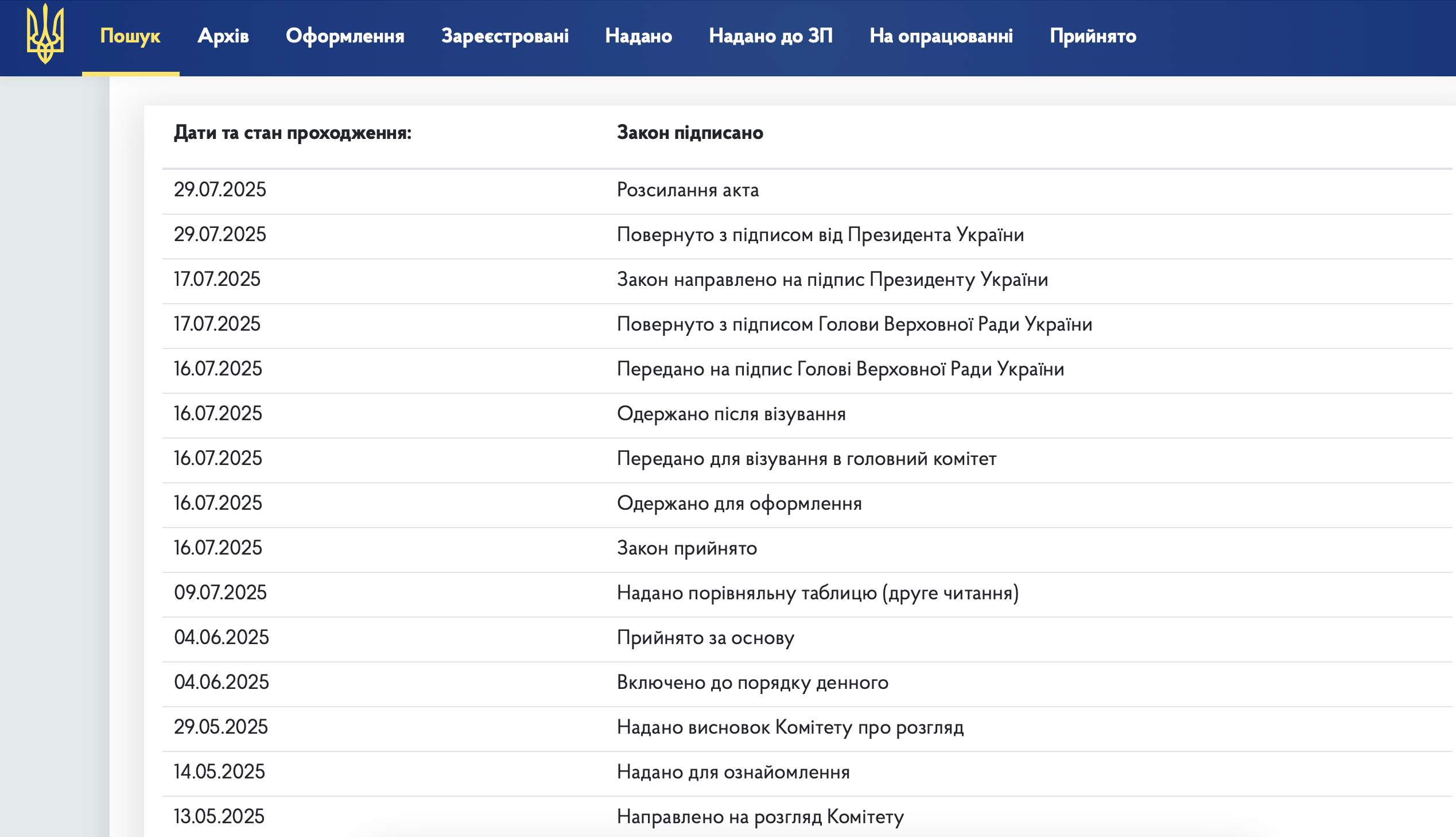The width and height of the screenshot is (1456, 837).
Task: Select Включено до порядку денного entry
Action: click(x=752, y=683)
